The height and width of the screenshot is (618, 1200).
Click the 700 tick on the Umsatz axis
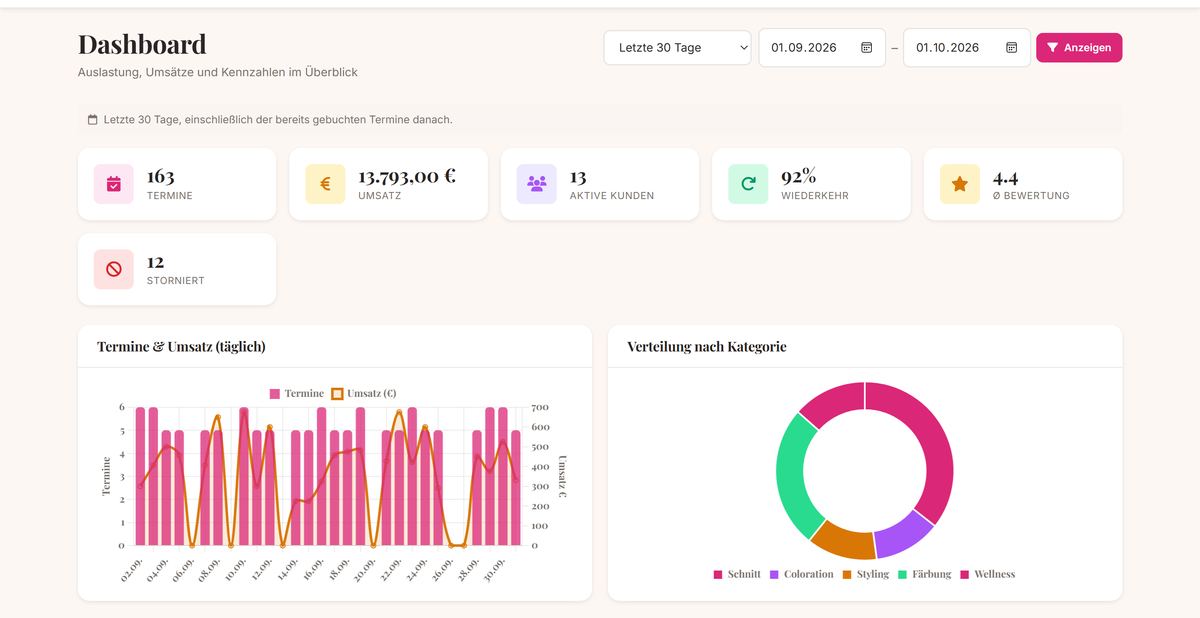(541, 408)
